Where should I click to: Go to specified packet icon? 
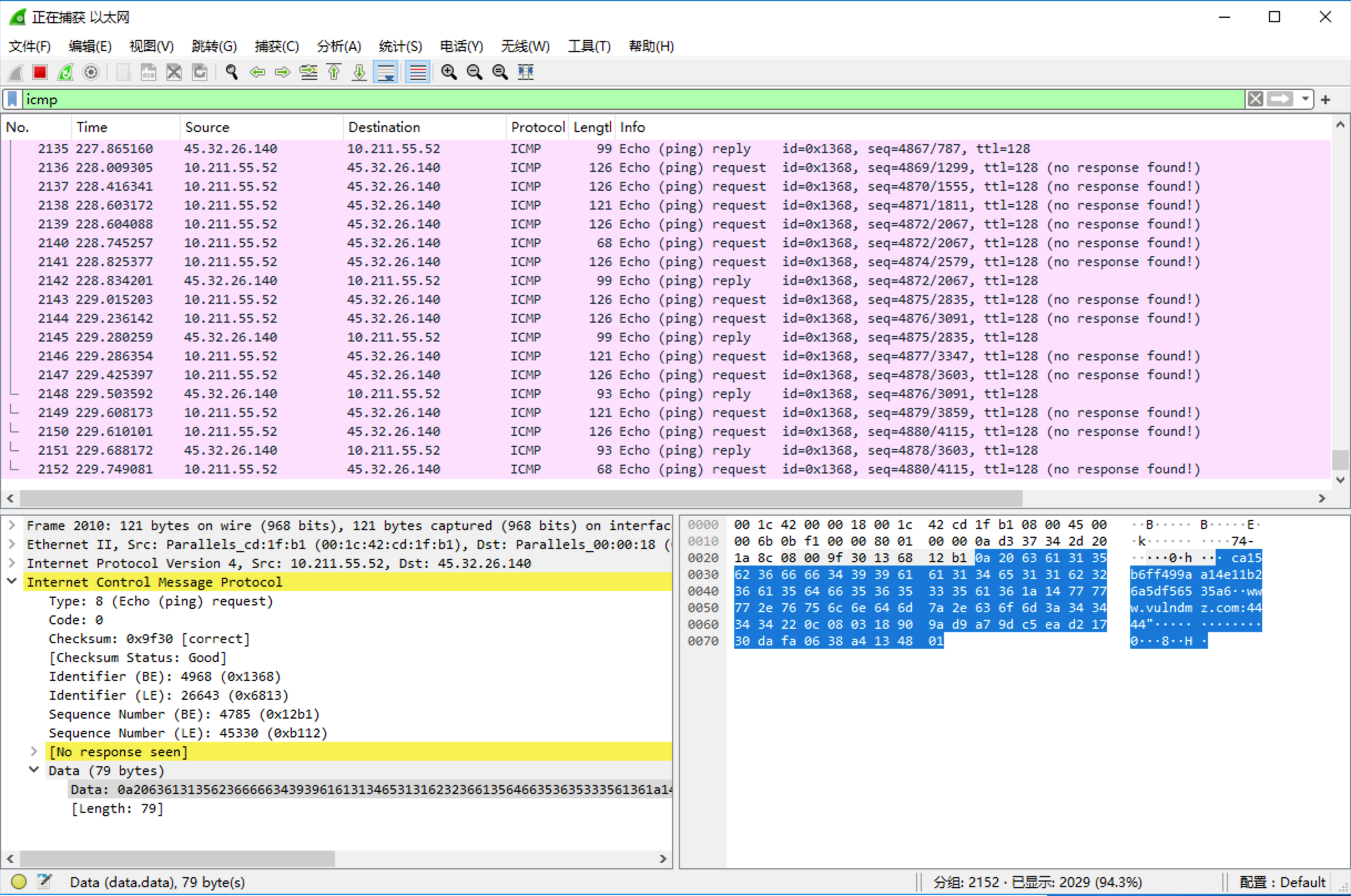pyautogui.click(x=308, y=72)
